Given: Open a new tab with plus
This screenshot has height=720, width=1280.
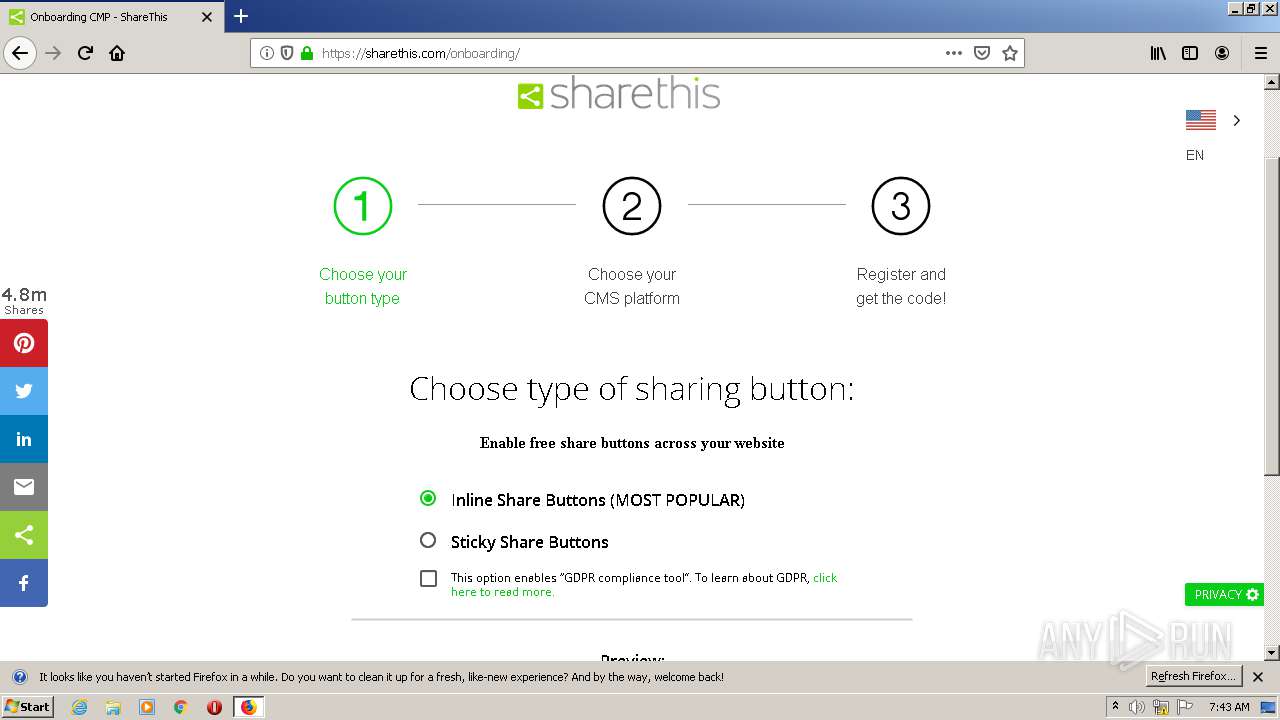Looking at the screenshot, I should [241, 16].
